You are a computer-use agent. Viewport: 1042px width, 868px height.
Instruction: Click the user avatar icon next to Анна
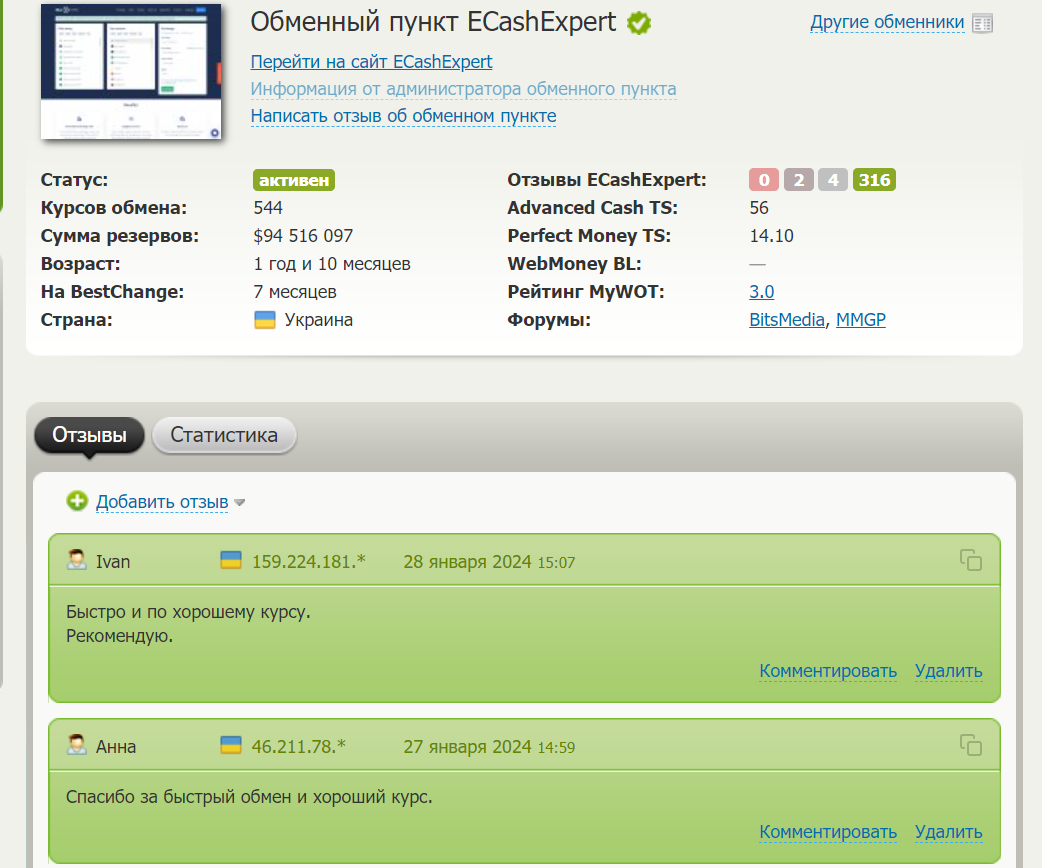tap(76, 744)
